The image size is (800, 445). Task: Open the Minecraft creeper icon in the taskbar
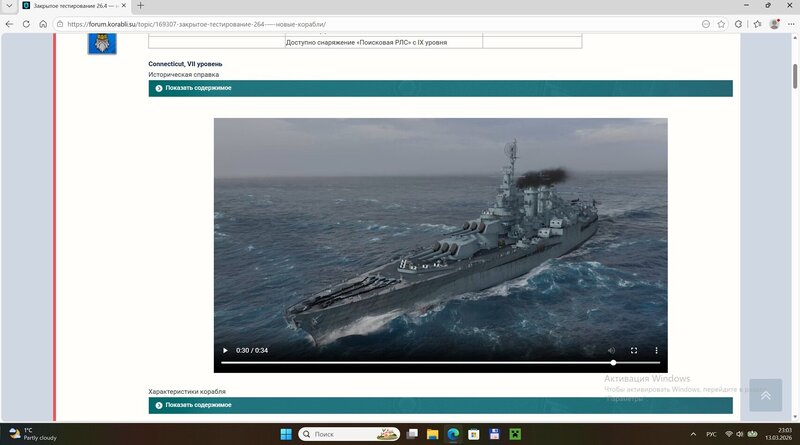(515, 434)
